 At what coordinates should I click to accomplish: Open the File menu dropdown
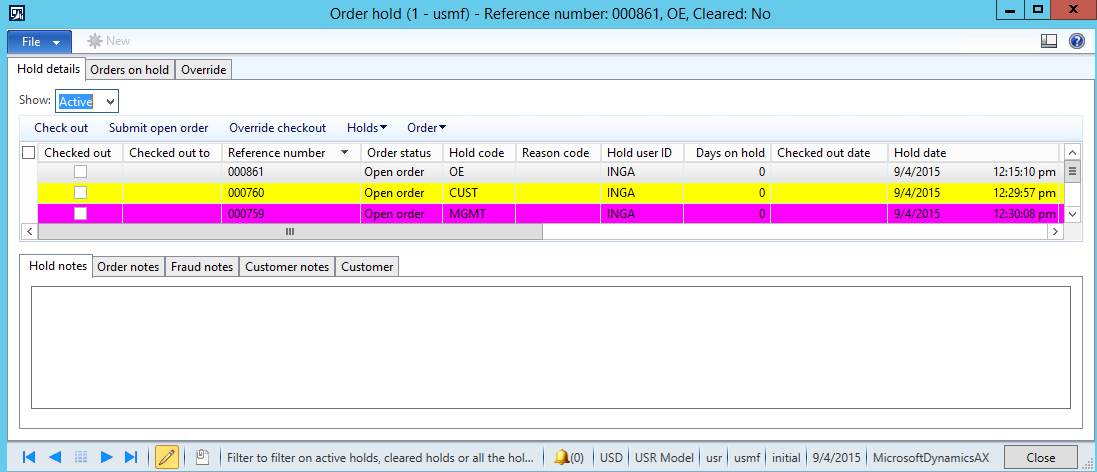(x=40, y=42)
